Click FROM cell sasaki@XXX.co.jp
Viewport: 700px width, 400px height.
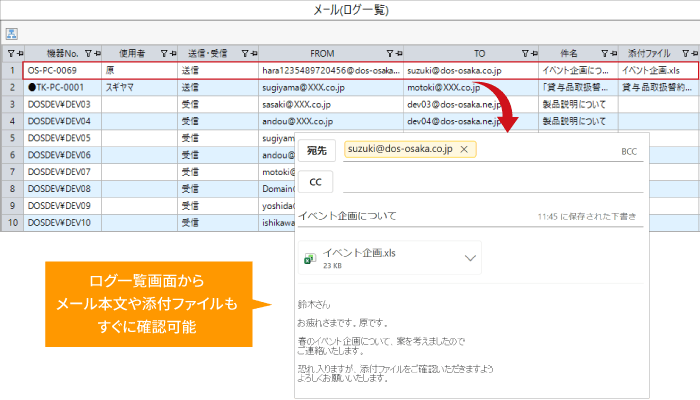coord(331,104)
